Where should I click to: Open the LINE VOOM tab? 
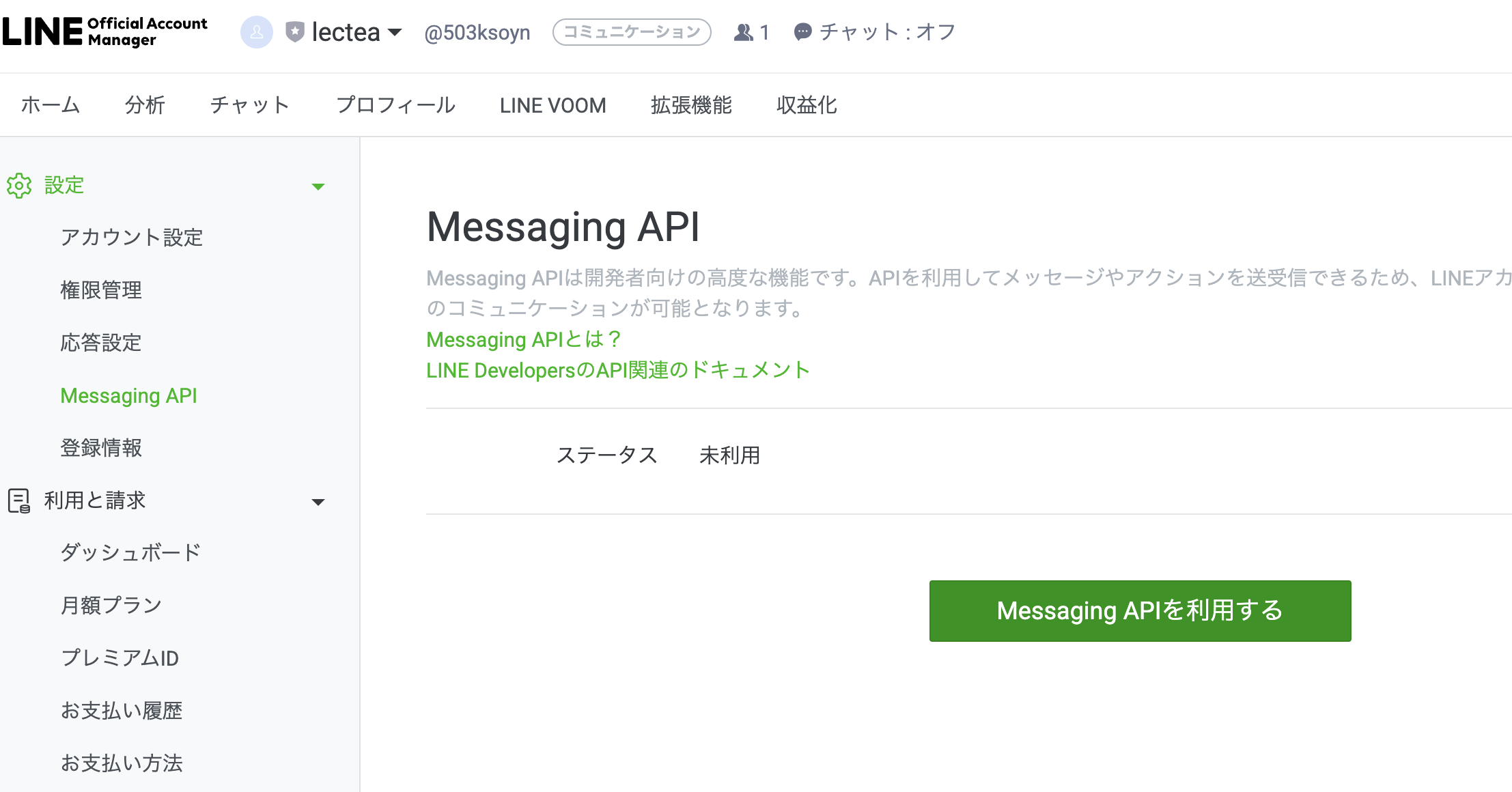click(x=552, y=104)
